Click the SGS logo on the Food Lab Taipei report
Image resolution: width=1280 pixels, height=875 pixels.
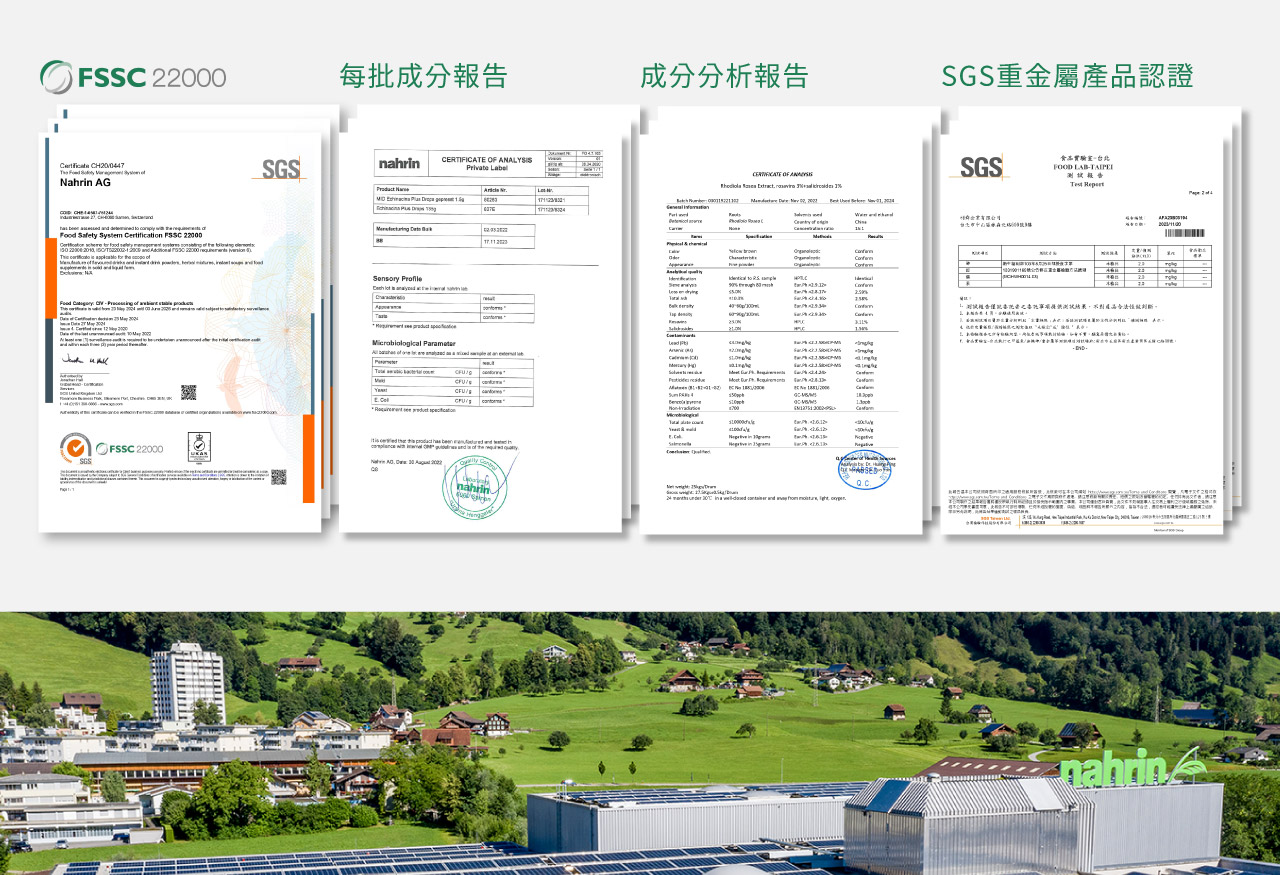[982, 167]
